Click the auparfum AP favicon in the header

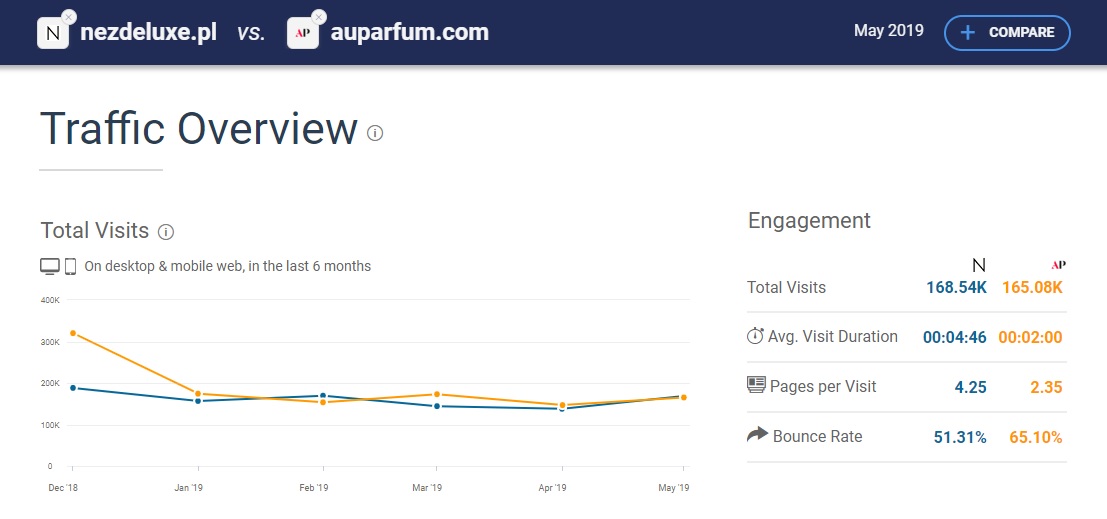point(303,33)
